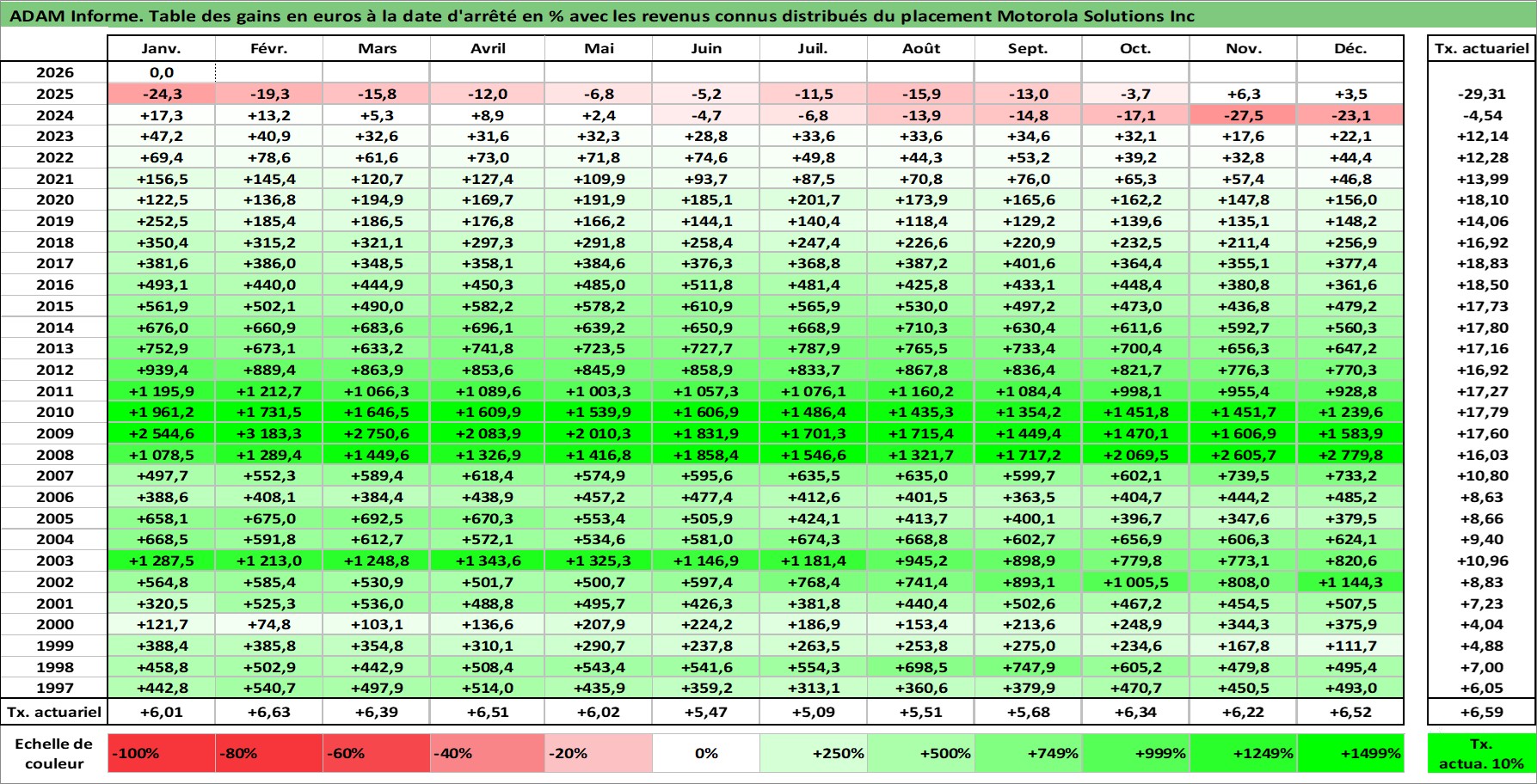
Task: Click the 2024 annual rate -4,54
Action: [x=1481, y=115]
